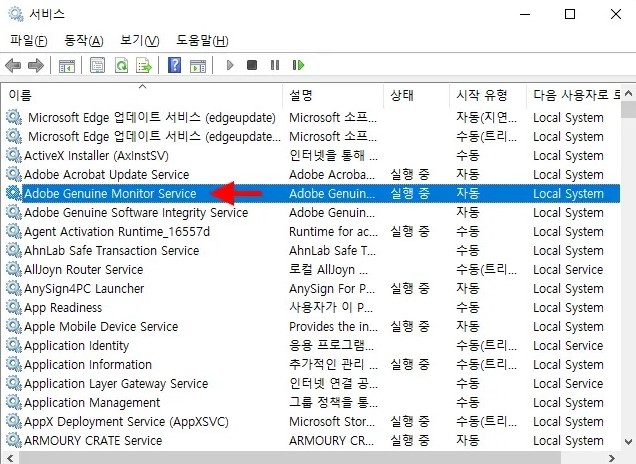
Task: Toggle the show/hide console tree icon
Action: pos(67,65)
